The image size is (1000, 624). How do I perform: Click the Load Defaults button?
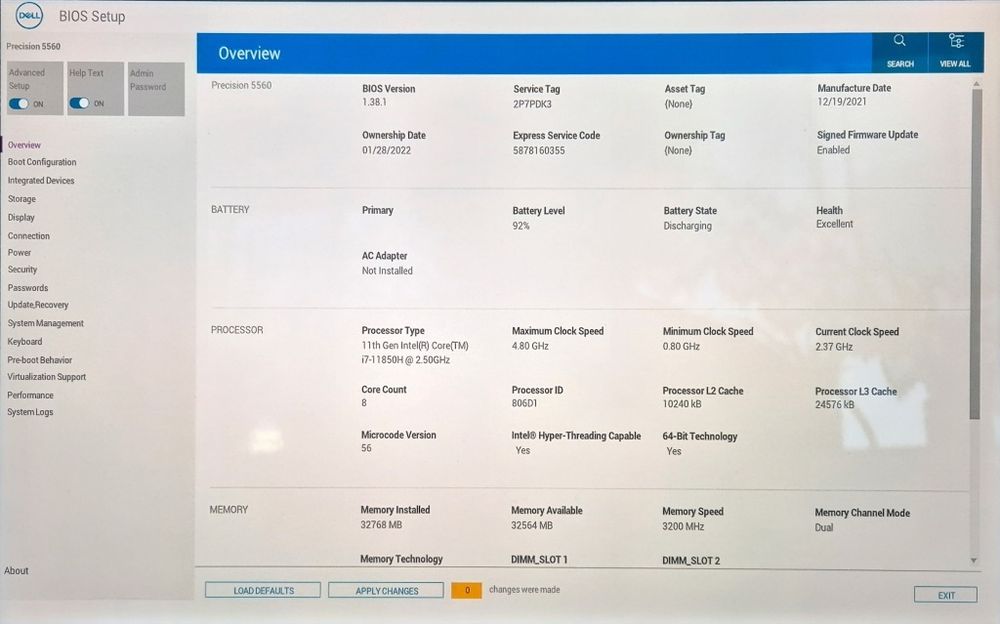click(x=263, y=590)
